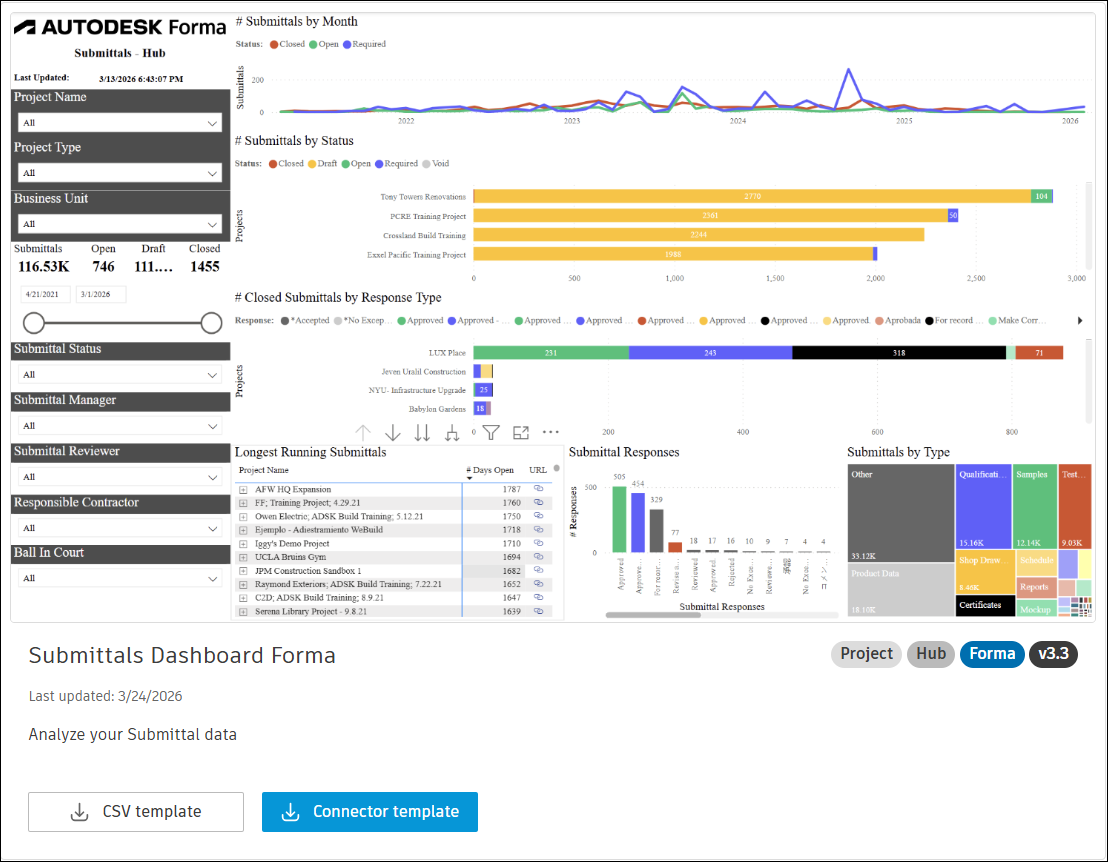1108x862 pixels.
Task: Open URL link icon for Iggy's Demo Project
Action: click(538, 543)
